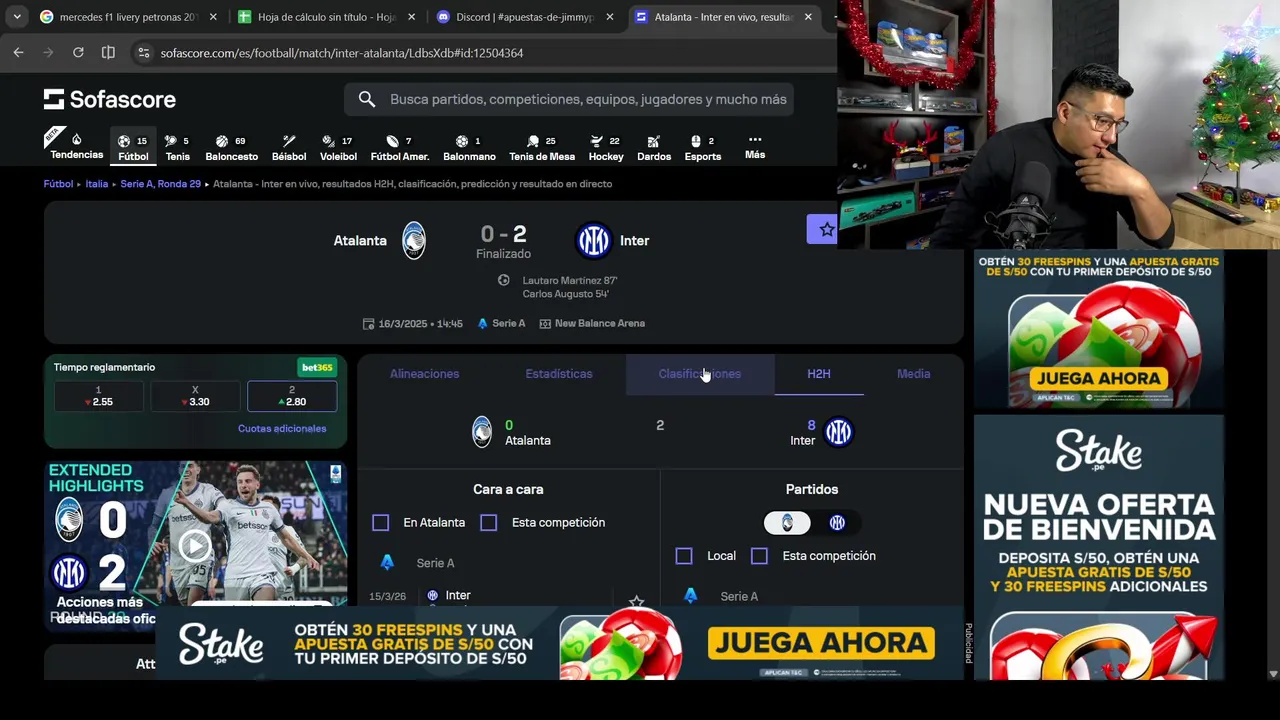Play the Extended Highlights video
The height and width of the screenshot is (720, 1280).
click(194, 545)
